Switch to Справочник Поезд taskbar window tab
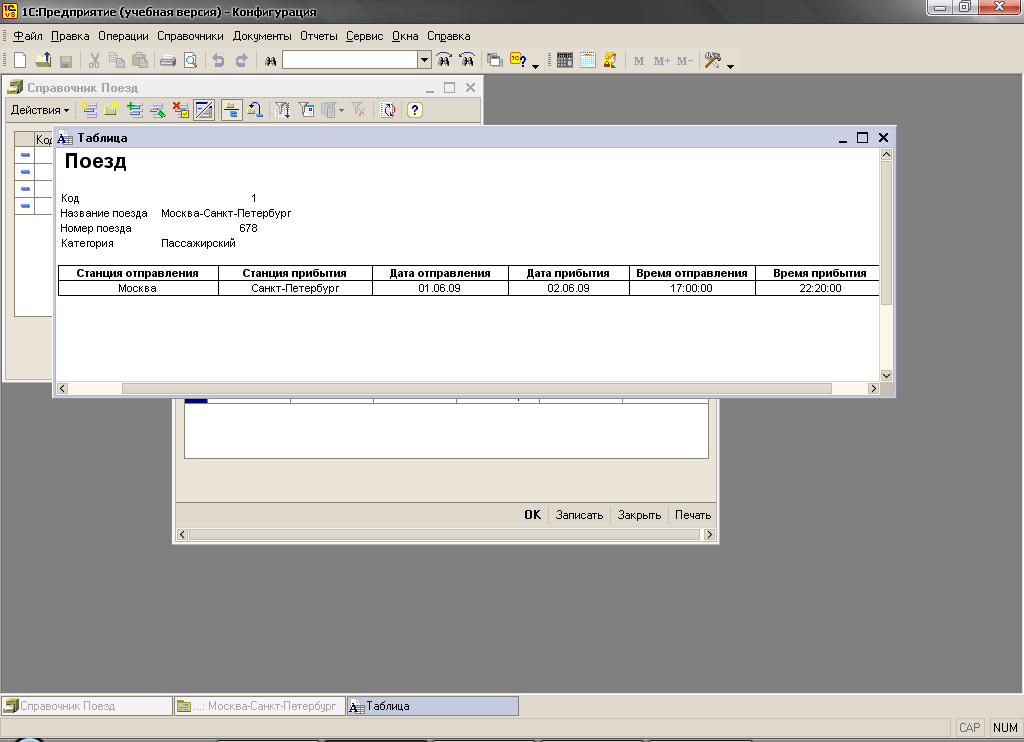The image size is (1024, 742). pyautogui.click(x=87, y=706)
